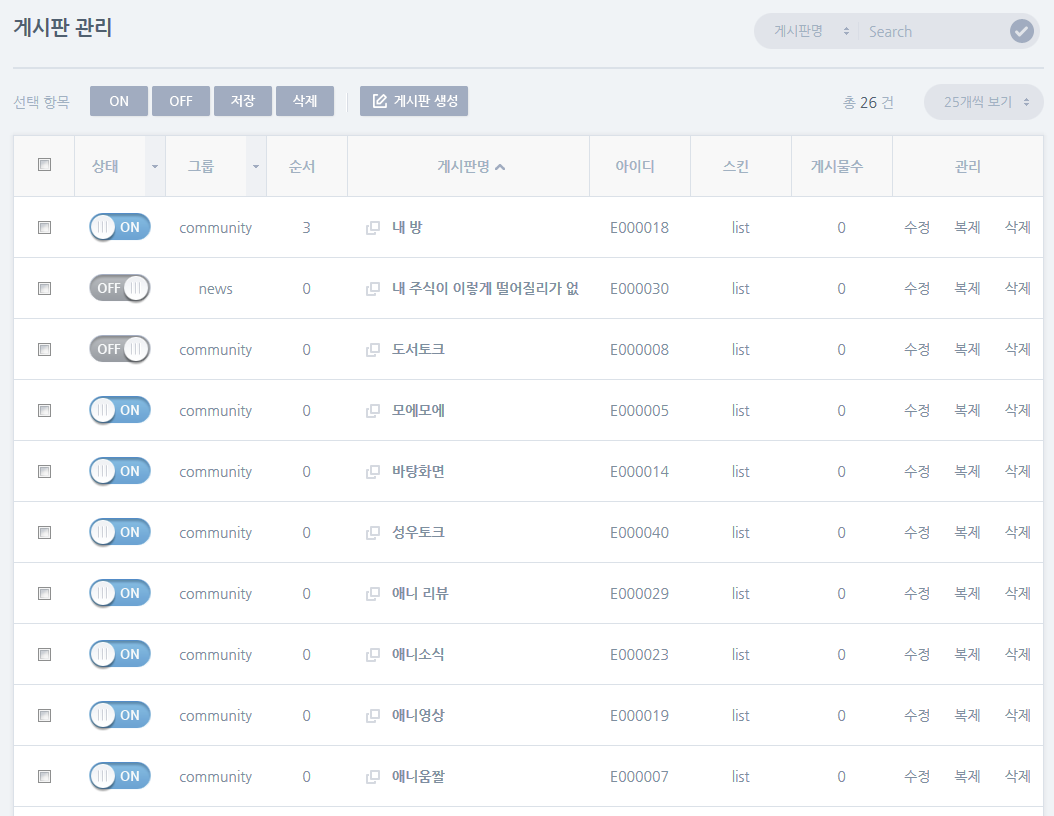Image resolution: width=1054 pixels, height=816 pixels.
Task: Click 수정 link for the 애니영상 board
Action: pos(917,715)
